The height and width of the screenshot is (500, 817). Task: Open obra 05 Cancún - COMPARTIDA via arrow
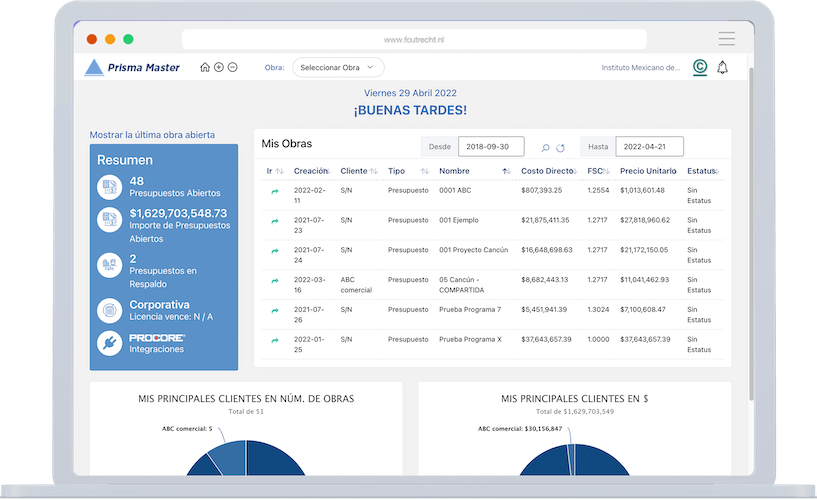pyautogui.click(x=275, y=281)
